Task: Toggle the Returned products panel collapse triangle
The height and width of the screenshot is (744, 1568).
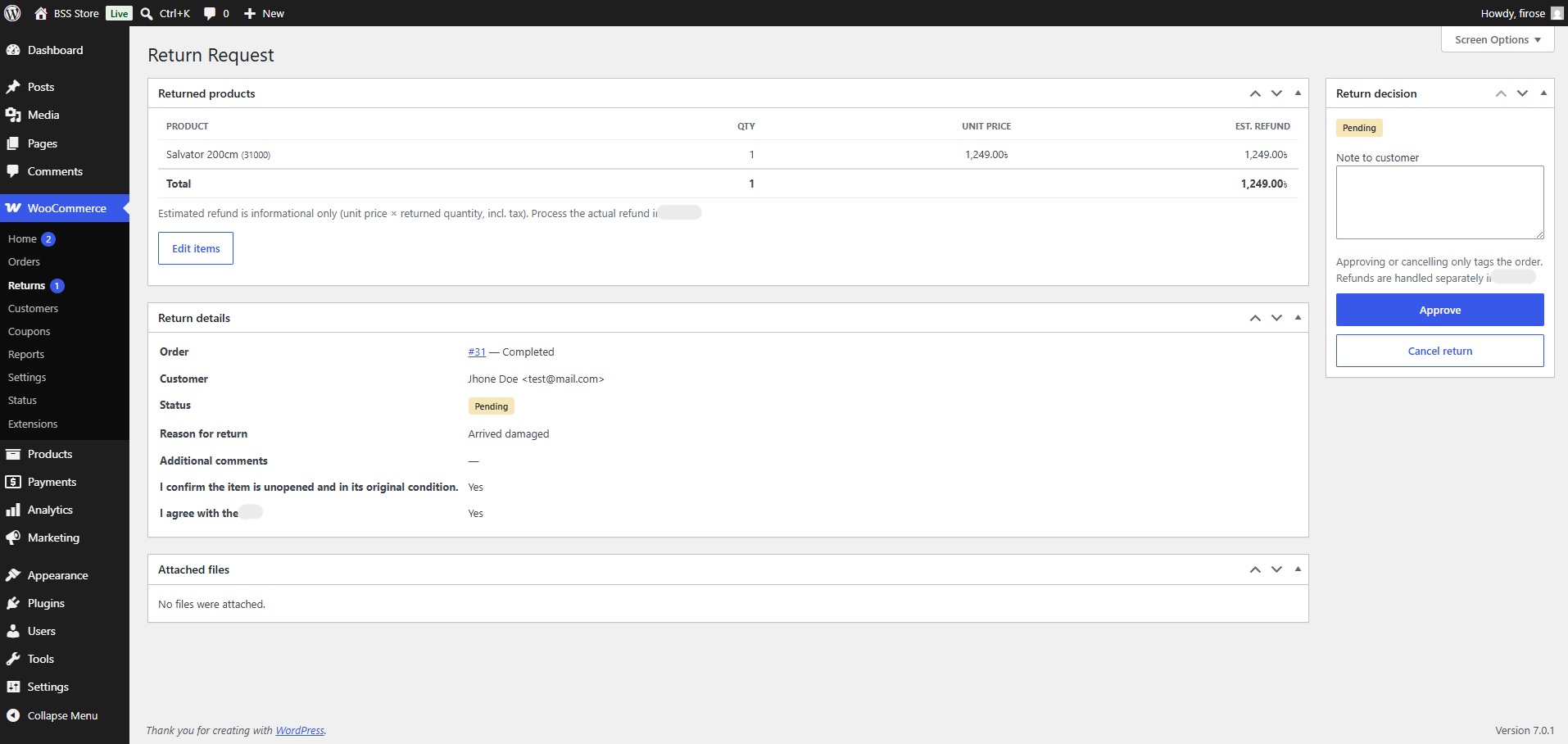Action: (1298, 93)
